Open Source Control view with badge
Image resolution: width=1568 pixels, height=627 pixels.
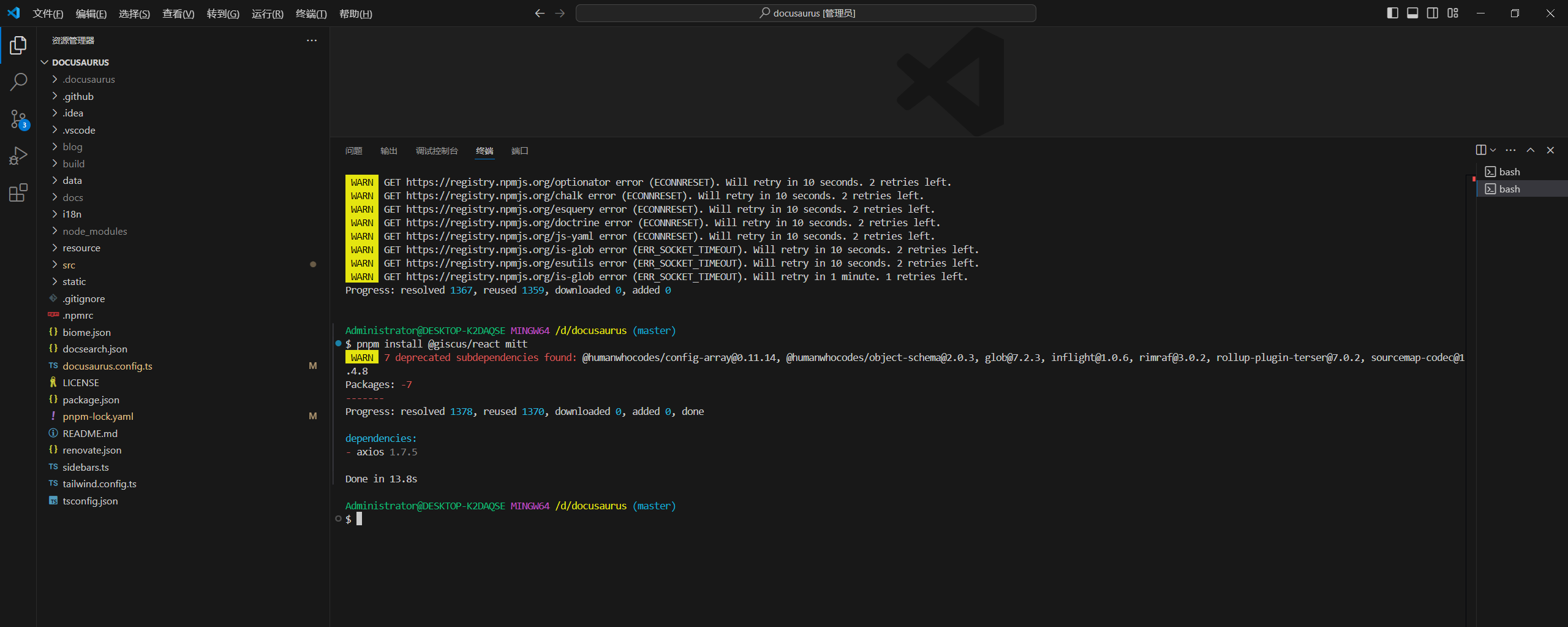pyautogui.click(x=18, y=120)
